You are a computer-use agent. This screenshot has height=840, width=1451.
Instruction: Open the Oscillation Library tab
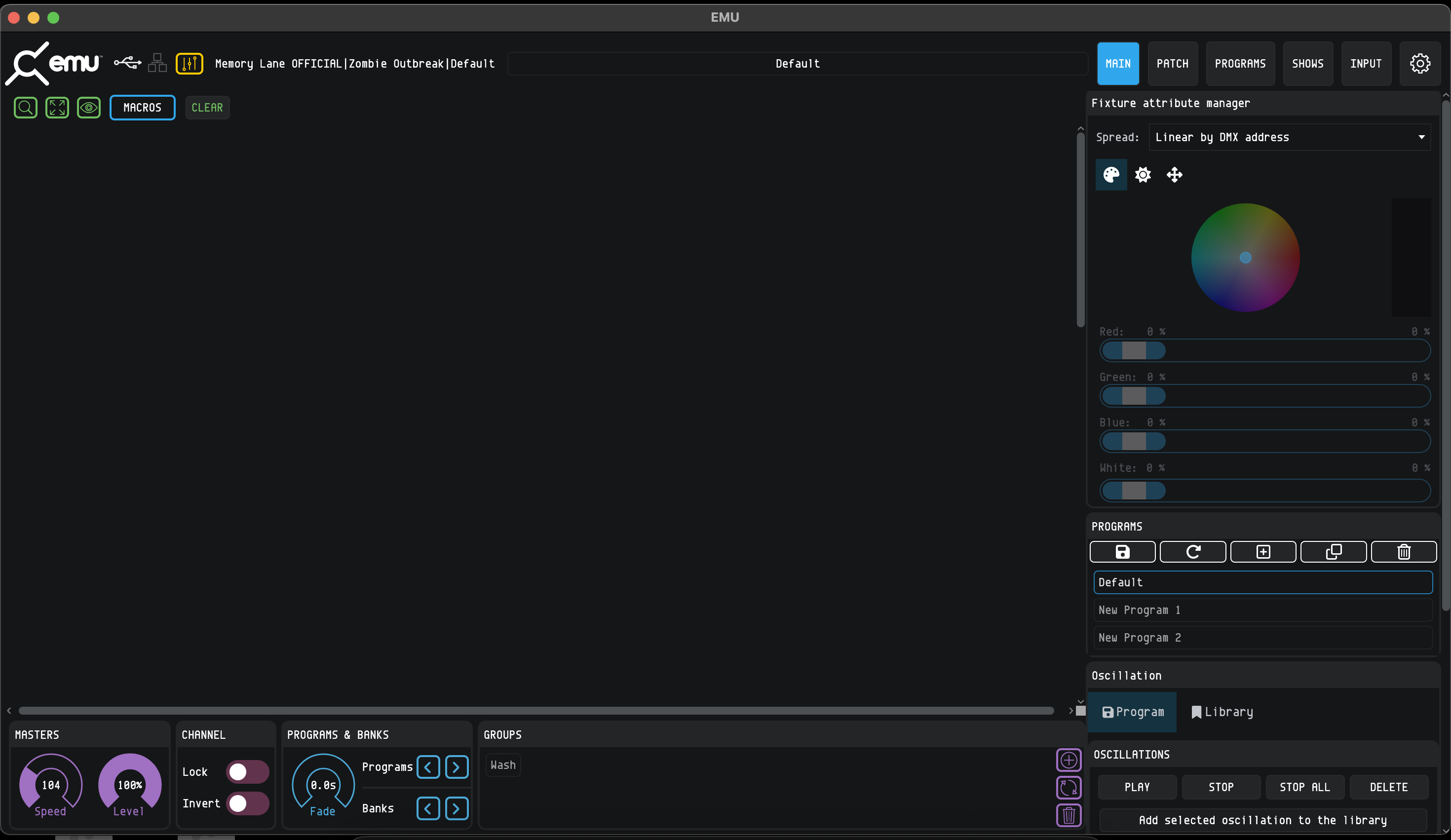click(x=1221, y=712)
